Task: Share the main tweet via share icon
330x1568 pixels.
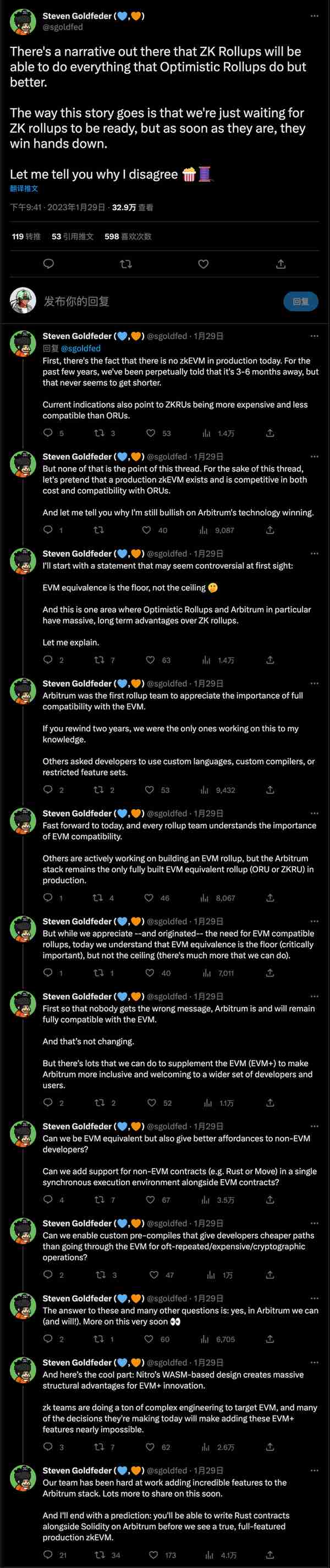Action: pos(280,264)
